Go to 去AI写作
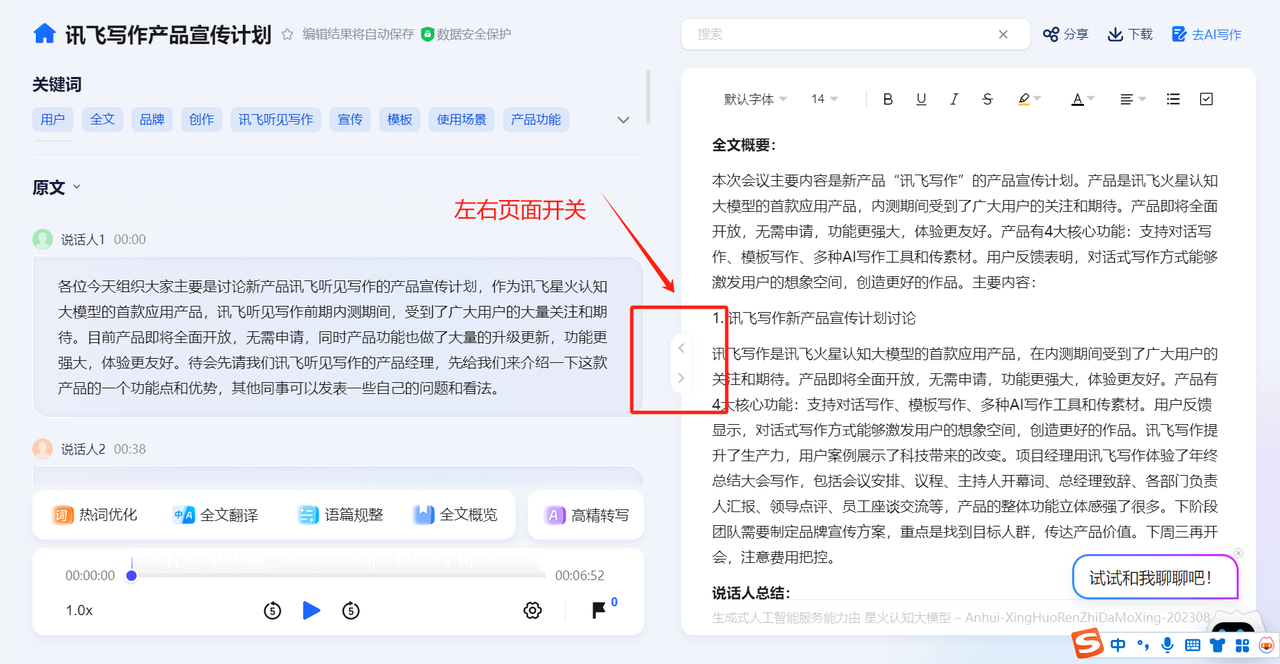This screenshot has height=664, width=1280. click(1206, 34)
